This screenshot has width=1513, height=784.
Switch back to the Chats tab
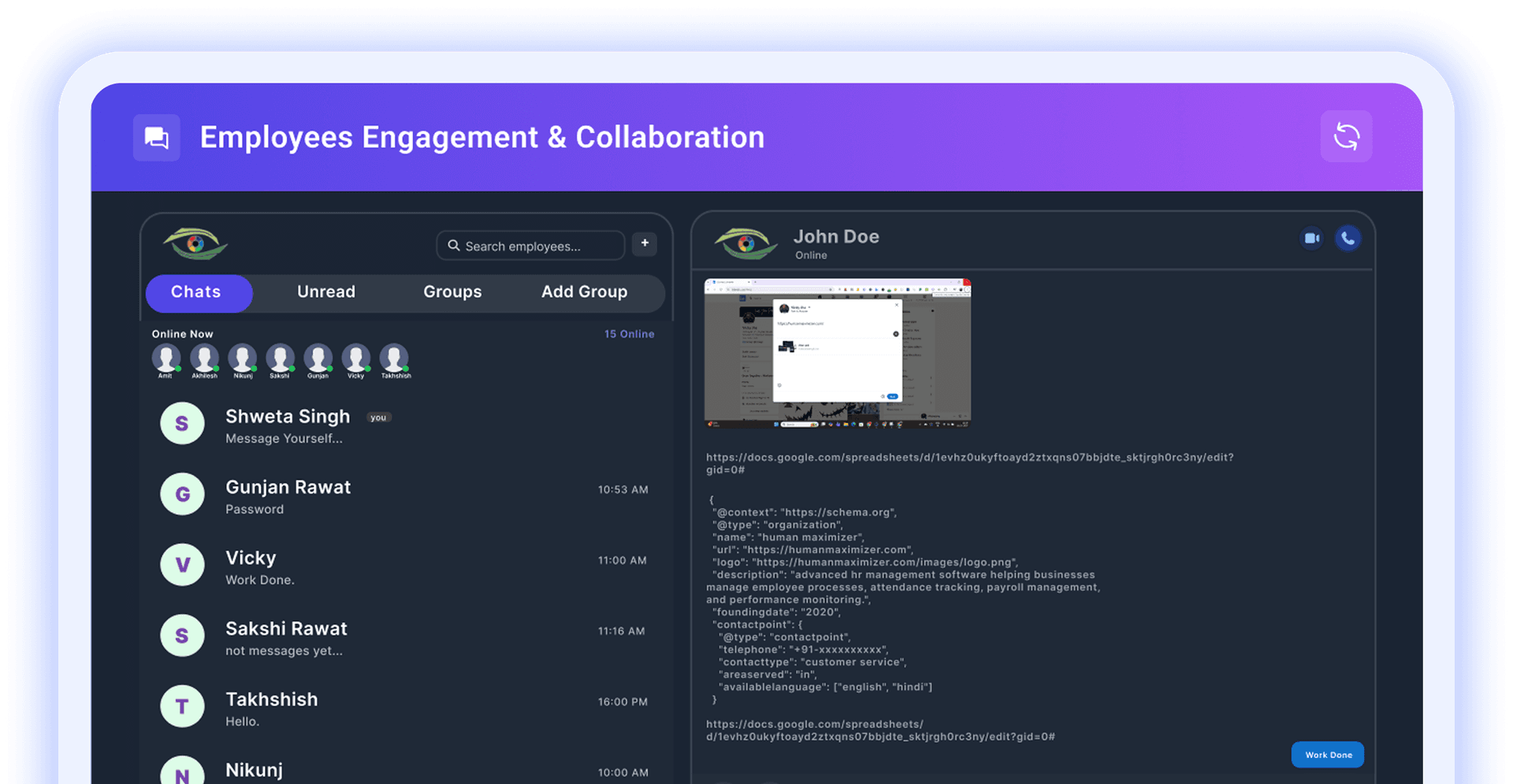198,292
